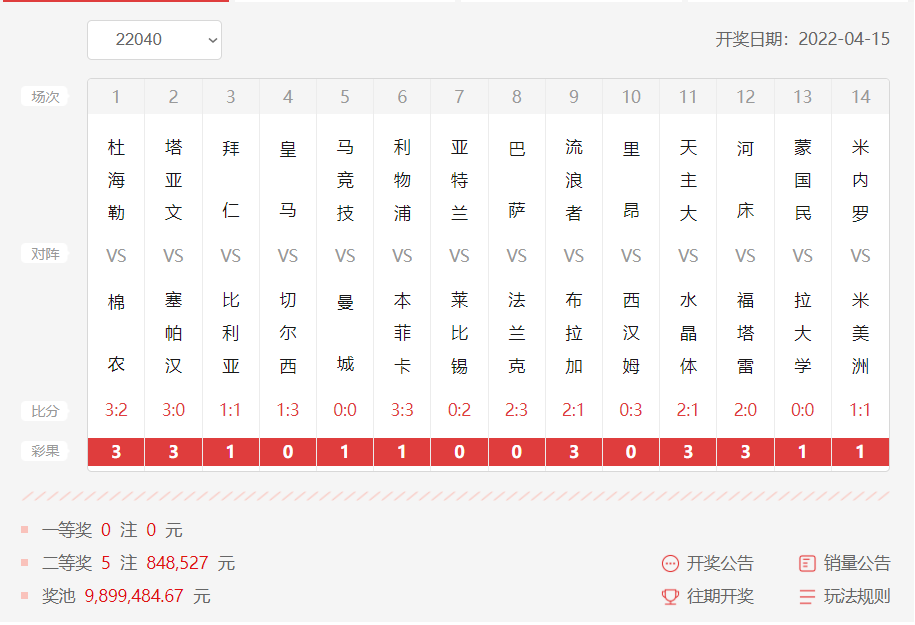Click the chat bubble icon next to 开奖公告
The height and width of the screenshot is (625, 915).
coord(670,564)
